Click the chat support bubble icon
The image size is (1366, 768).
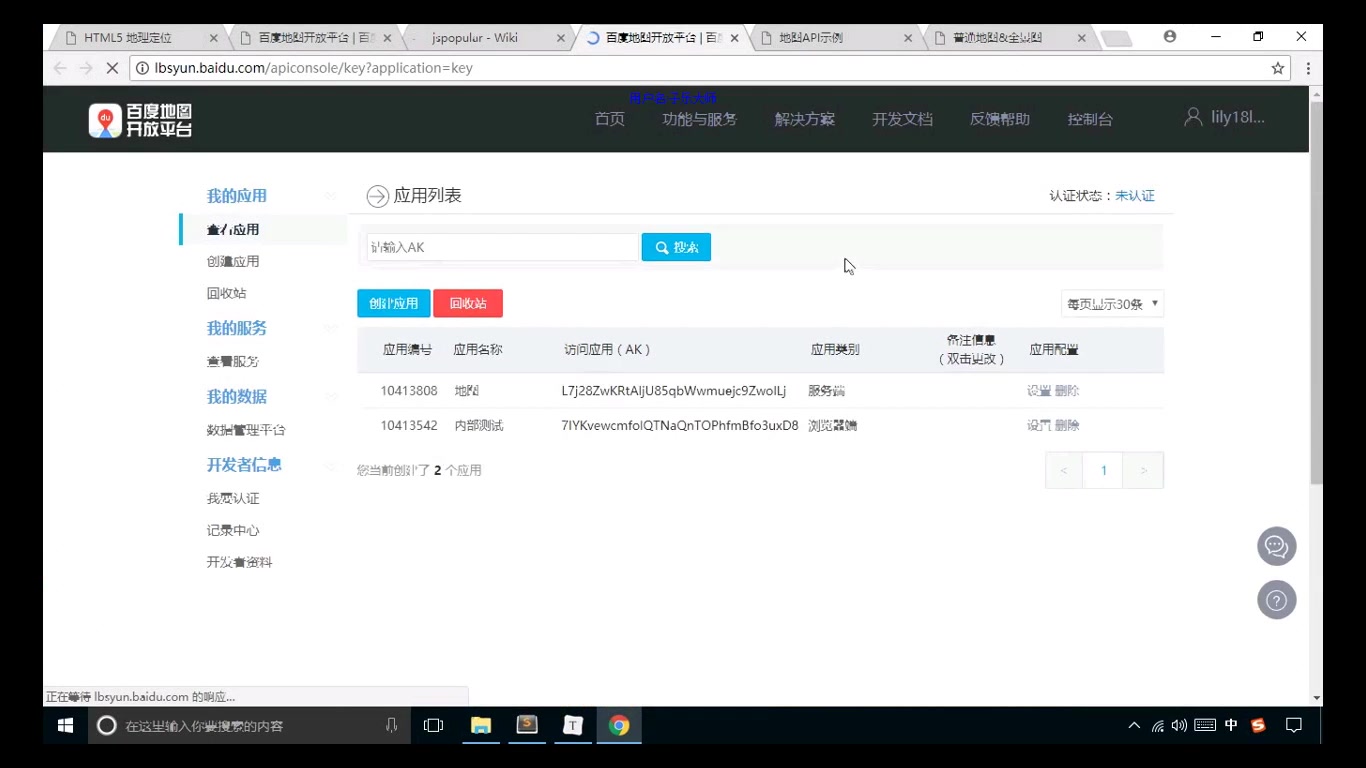coord(1276,546)
